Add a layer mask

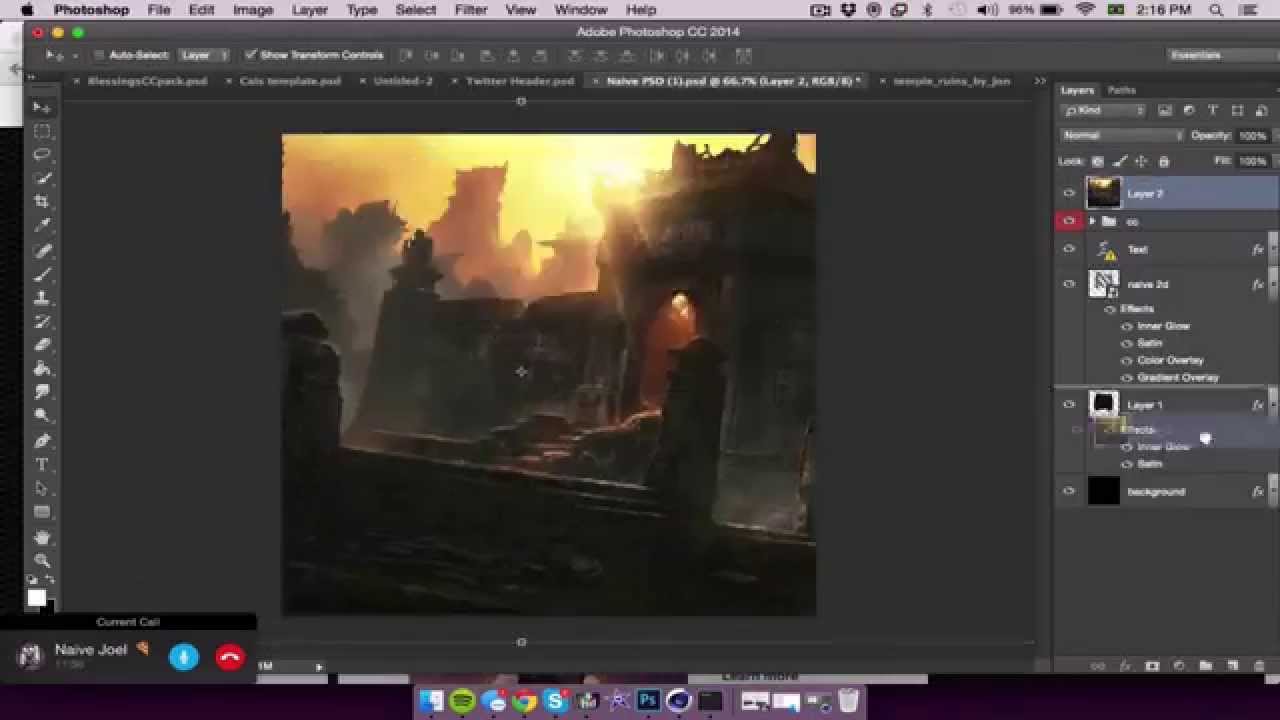pyautogui.click(x=1151, y=666)
